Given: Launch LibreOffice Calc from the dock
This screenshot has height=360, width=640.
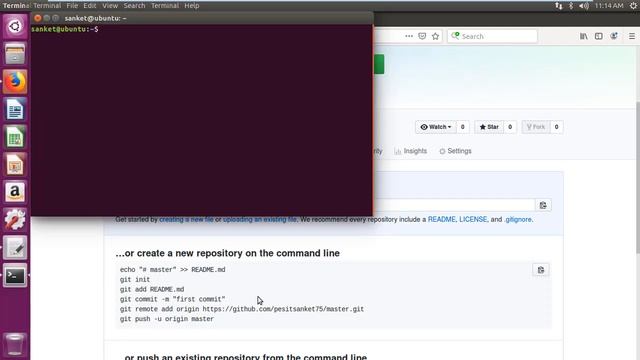Looking at the screenshot, I should [15, 137].
